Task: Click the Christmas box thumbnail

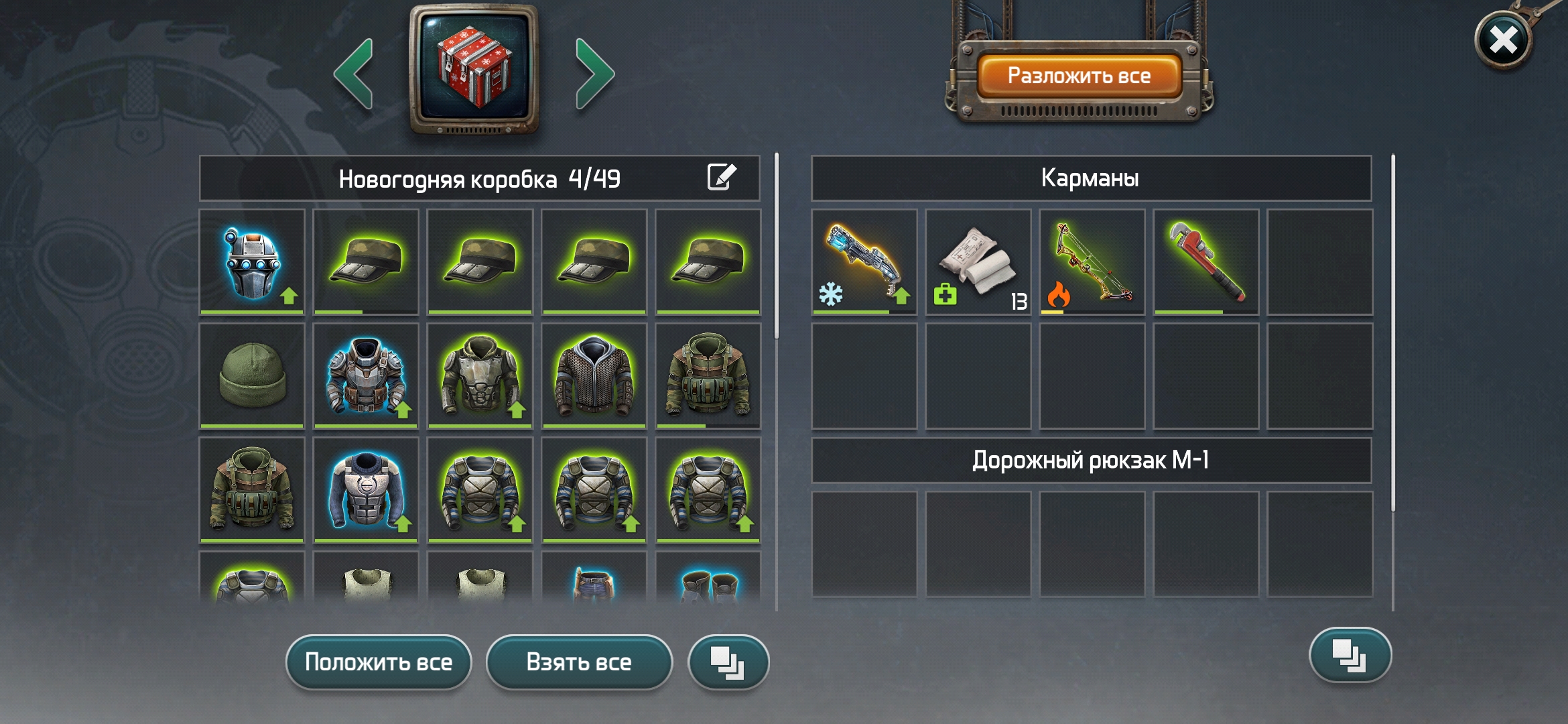Action: [x=474, y=69]
